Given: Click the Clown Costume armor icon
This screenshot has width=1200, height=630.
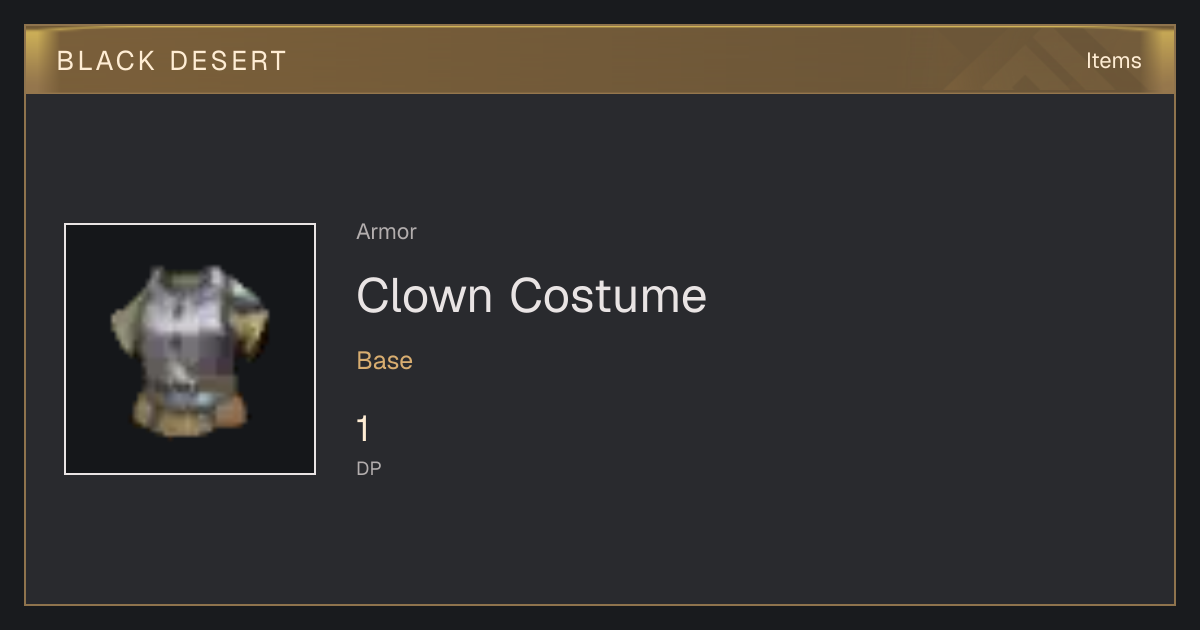Looking at the screenshot, I should tap(190, 350).
